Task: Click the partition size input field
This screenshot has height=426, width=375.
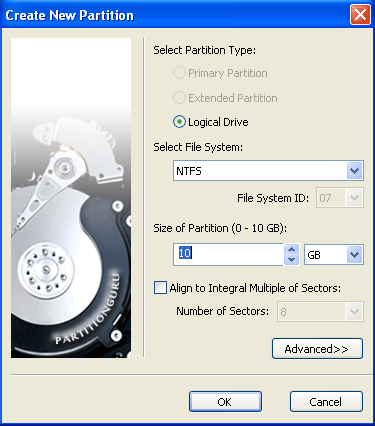Action: pos(228,254)
